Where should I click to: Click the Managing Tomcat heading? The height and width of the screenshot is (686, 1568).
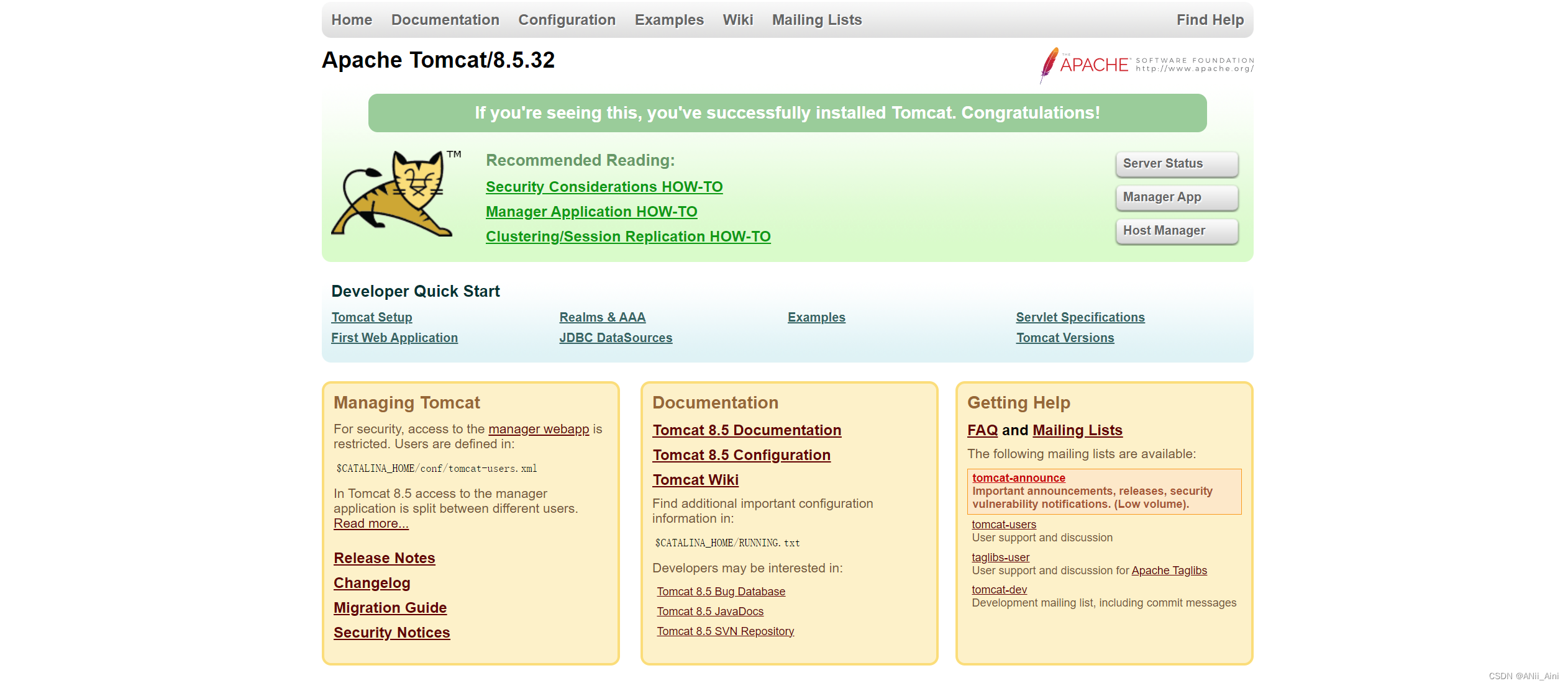[x=406, y=403]
